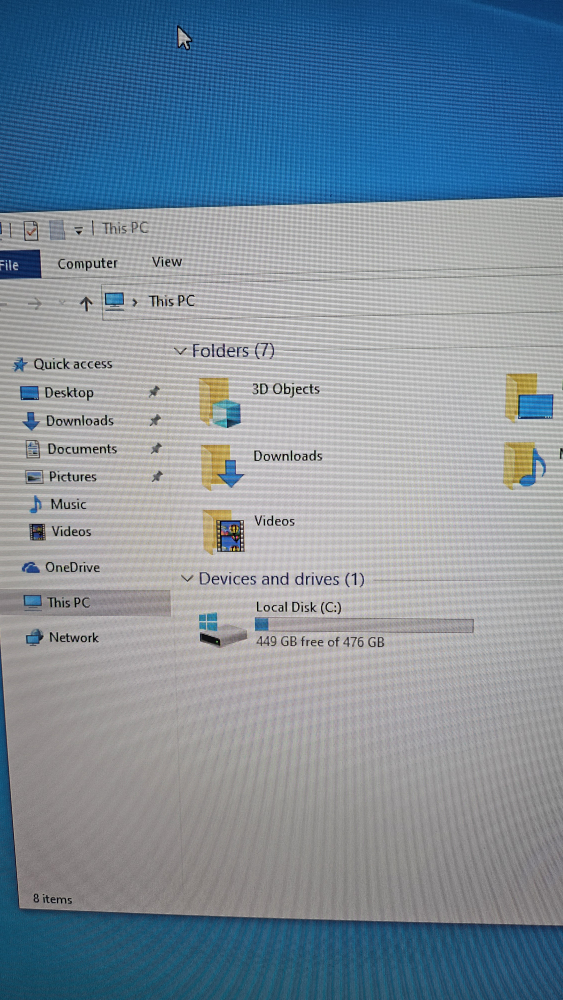Click the Properties quick access toolbar icon

(x=31, y=230)
